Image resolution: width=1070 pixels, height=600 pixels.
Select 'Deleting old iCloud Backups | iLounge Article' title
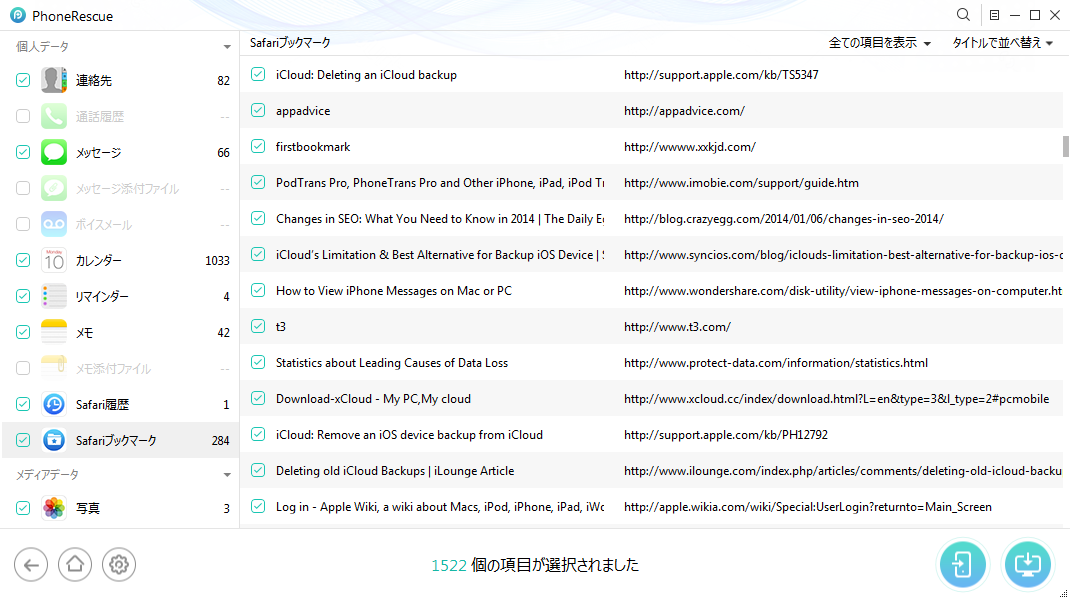tap(395, 471)
